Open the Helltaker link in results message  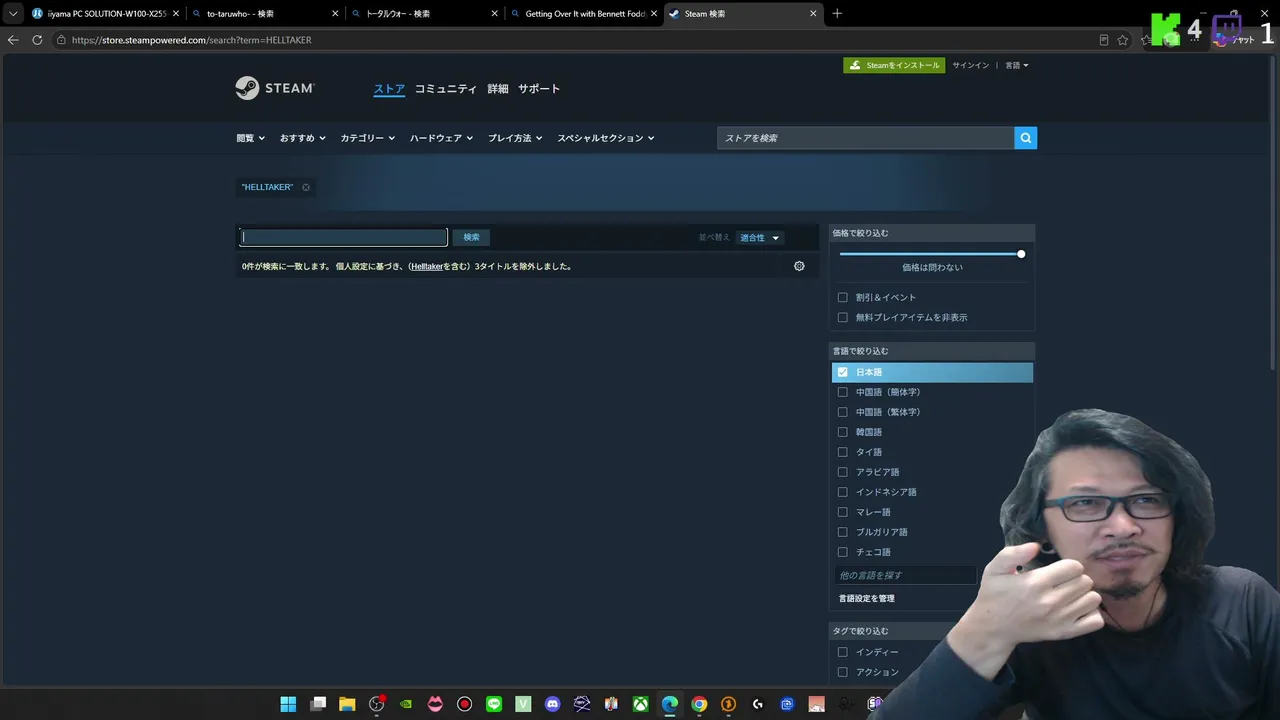coord(427,267)
